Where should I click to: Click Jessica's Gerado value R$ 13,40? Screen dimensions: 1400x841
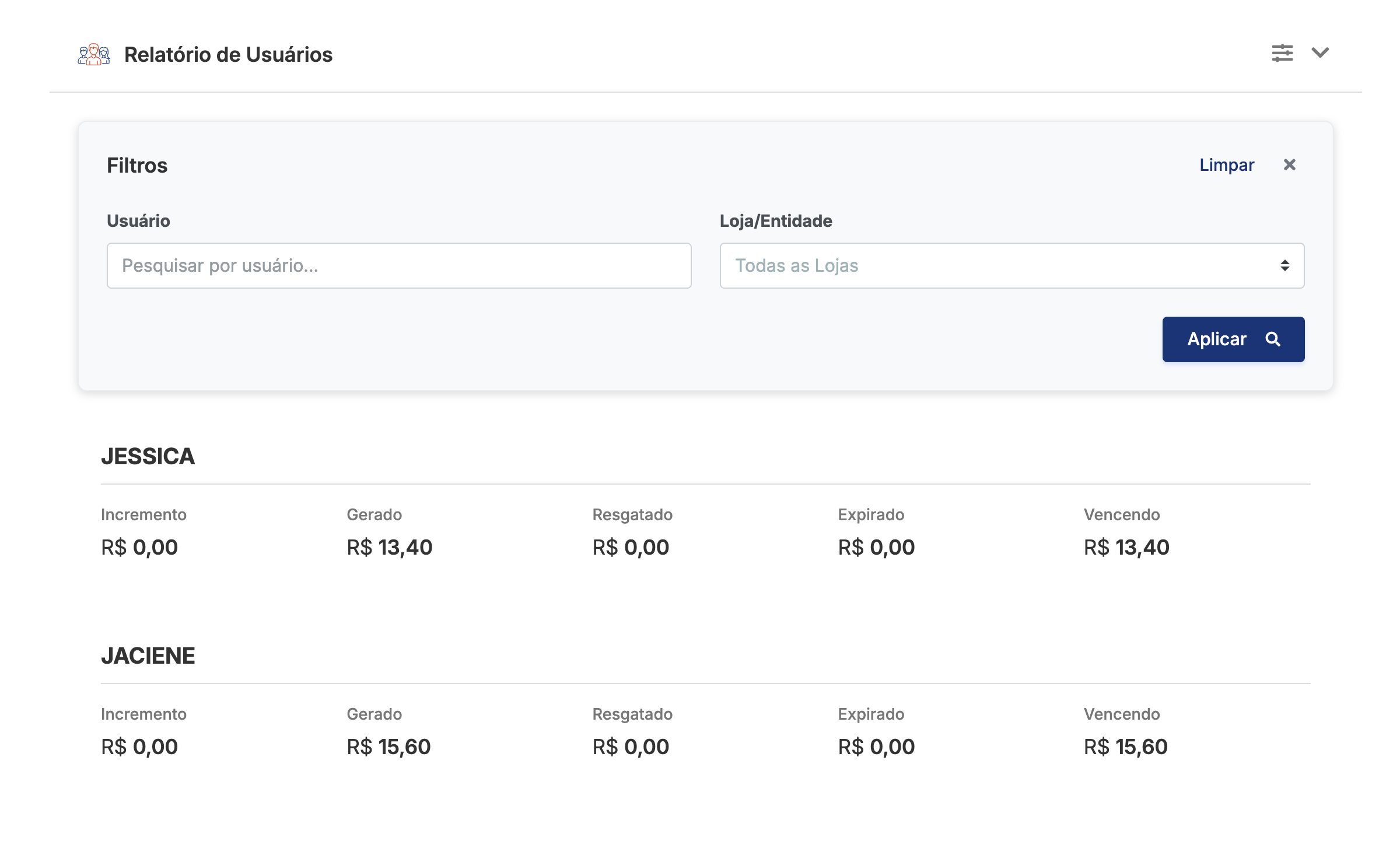389,548
